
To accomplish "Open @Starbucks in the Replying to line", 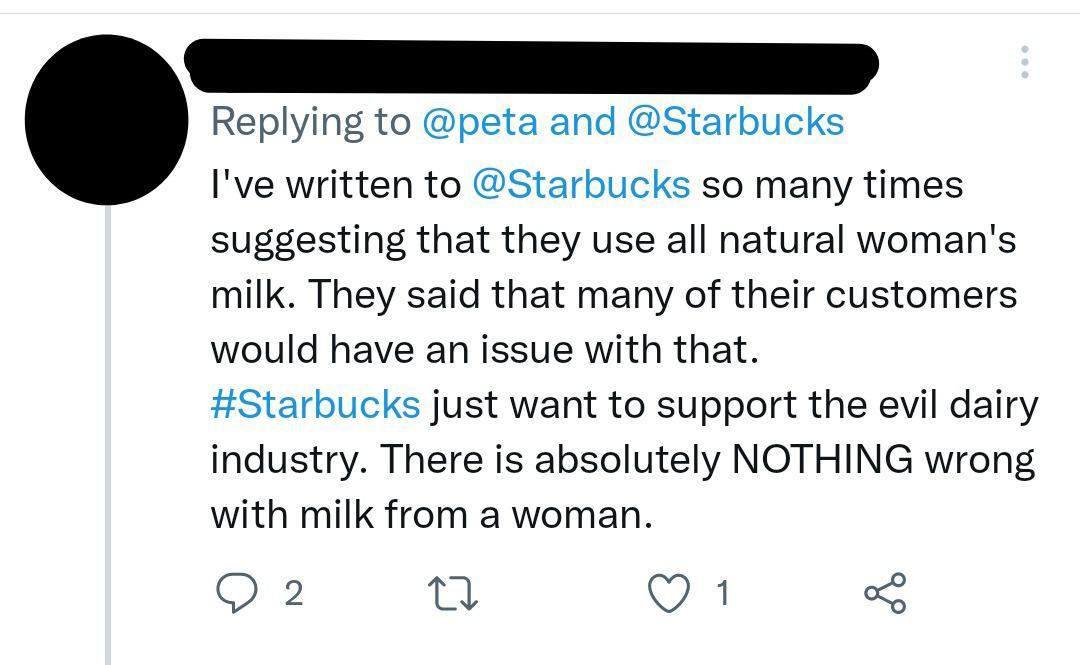I will 735,122.
